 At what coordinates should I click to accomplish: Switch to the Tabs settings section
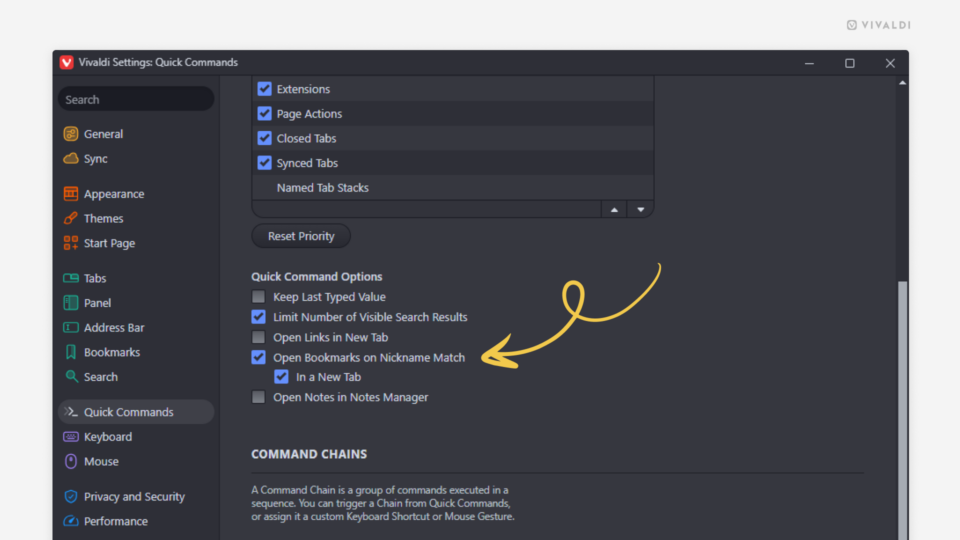tap(136, 278)
